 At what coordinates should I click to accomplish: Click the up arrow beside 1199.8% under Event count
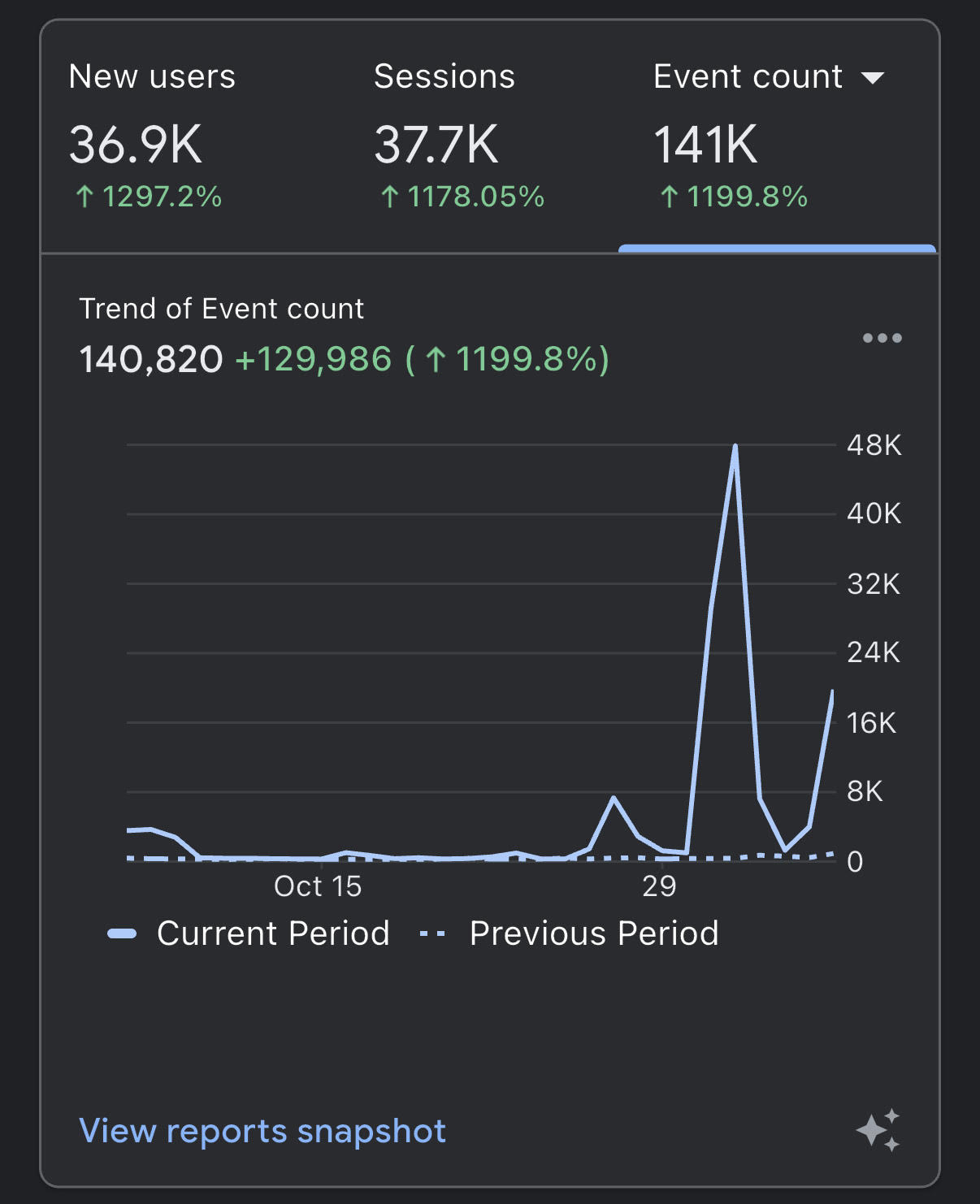[670, 197]
